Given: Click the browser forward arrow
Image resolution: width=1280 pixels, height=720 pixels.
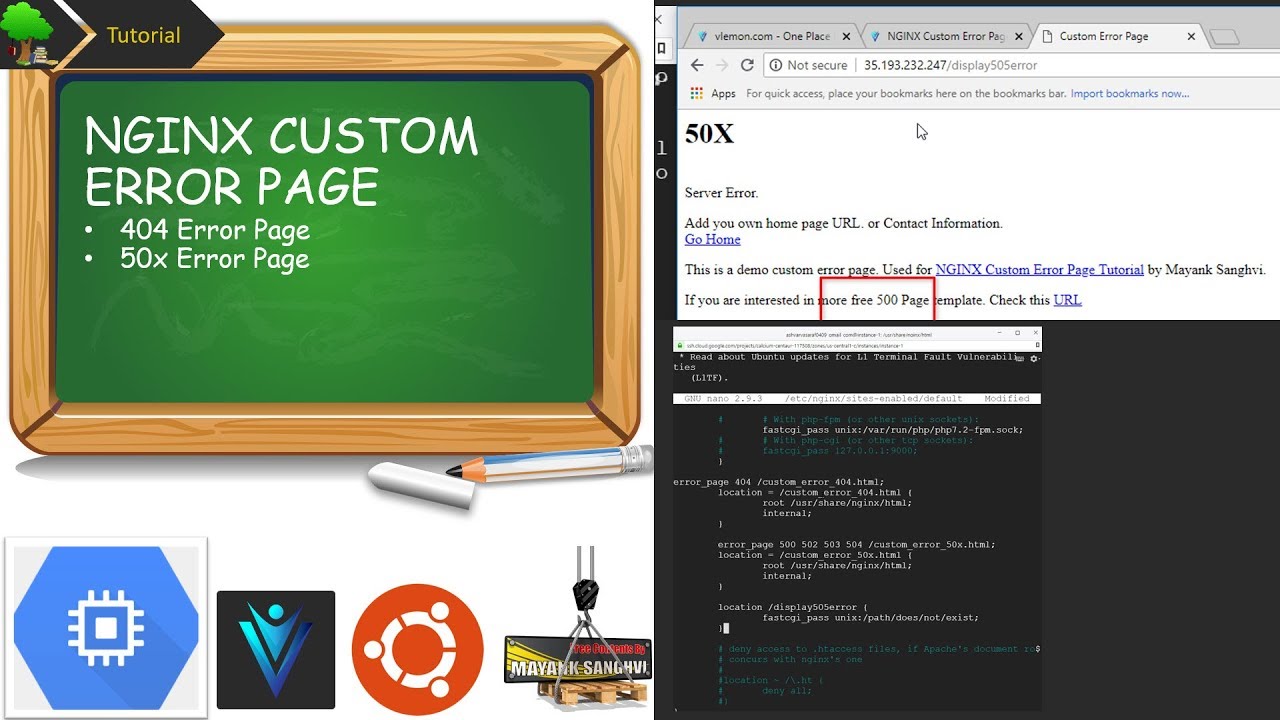Looking at the screenshot, I should point(722,65).
